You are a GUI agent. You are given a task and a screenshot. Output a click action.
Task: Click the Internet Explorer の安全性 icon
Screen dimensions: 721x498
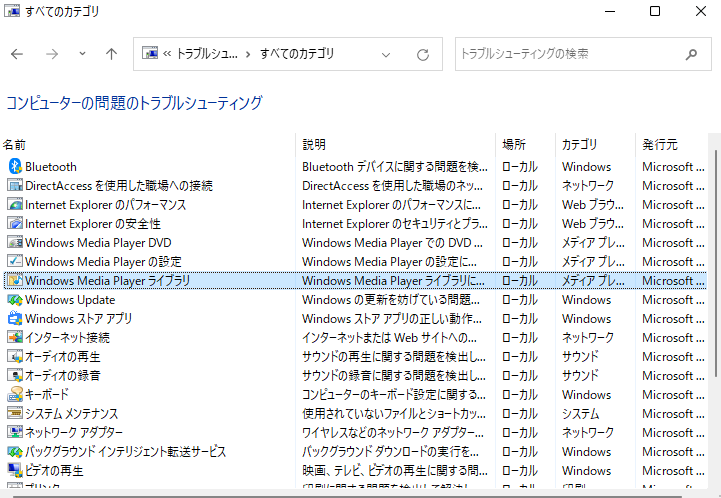(x=14, y=224)
